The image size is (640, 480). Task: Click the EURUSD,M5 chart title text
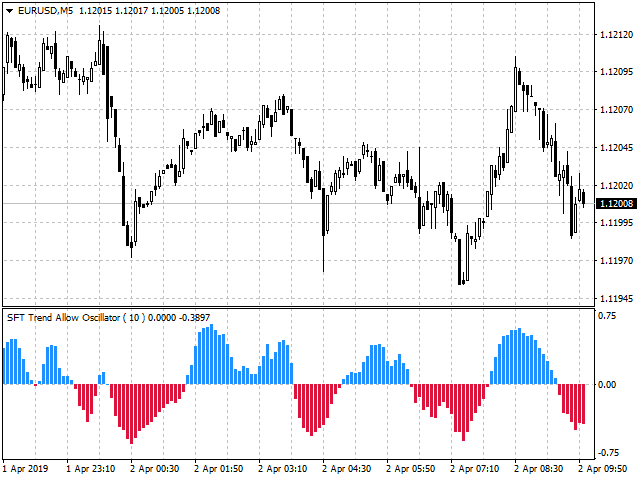pos(46,11)
